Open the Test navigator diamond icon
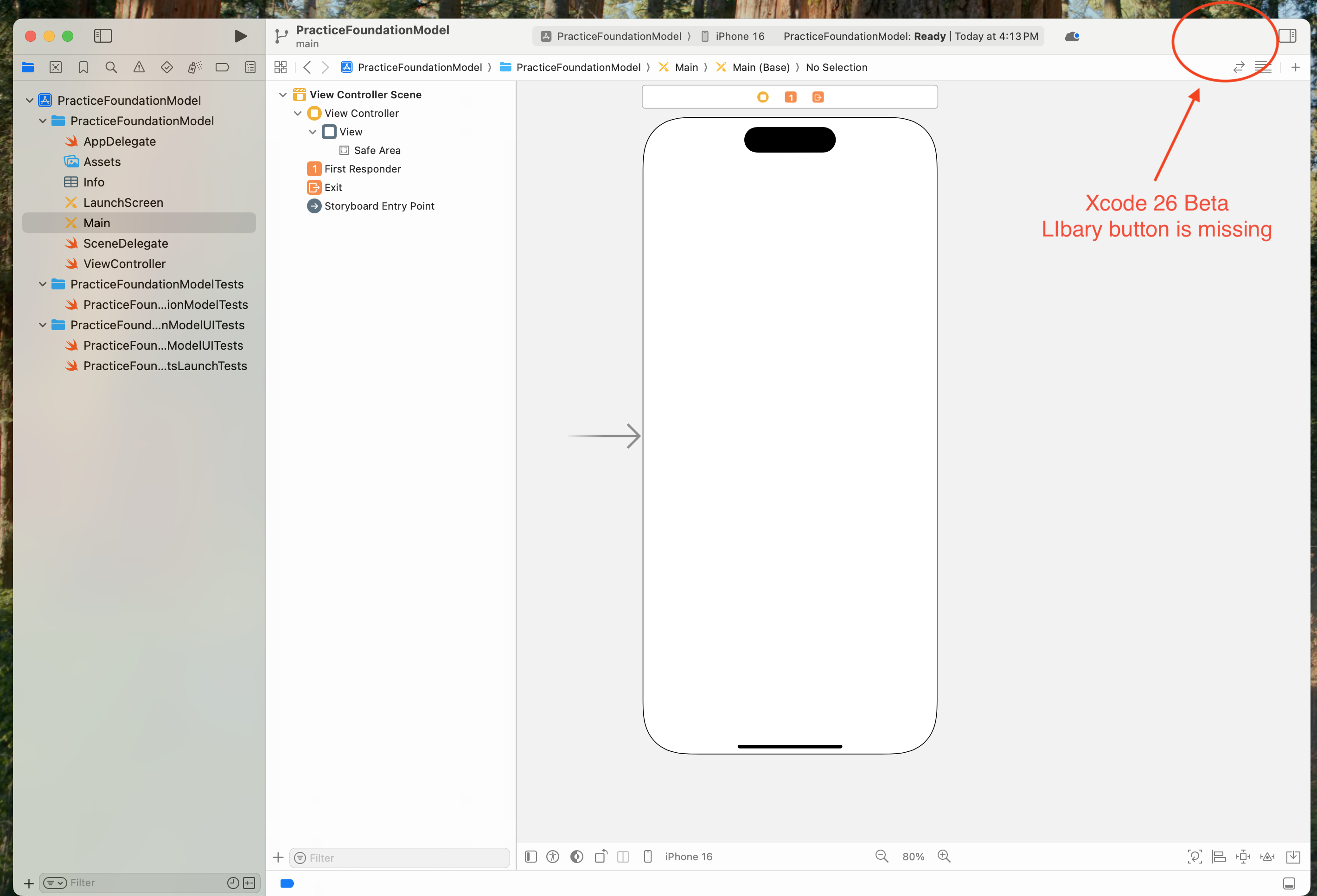Viewport: 1317px width, 896px height. [x=166, y=67]
